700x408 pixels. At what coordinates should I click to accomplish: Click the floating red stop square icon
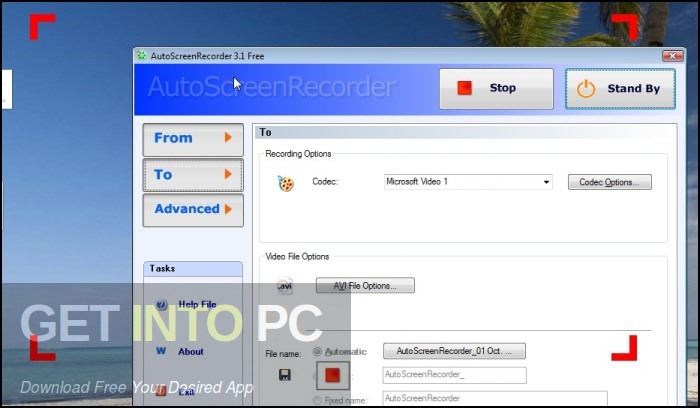pos(333,375)
